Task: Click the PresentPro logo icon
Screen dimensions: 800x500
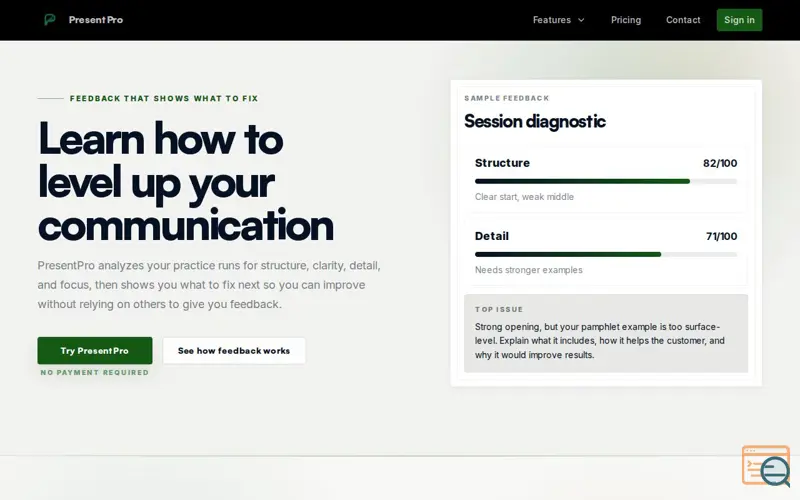Action: point(49,20)
